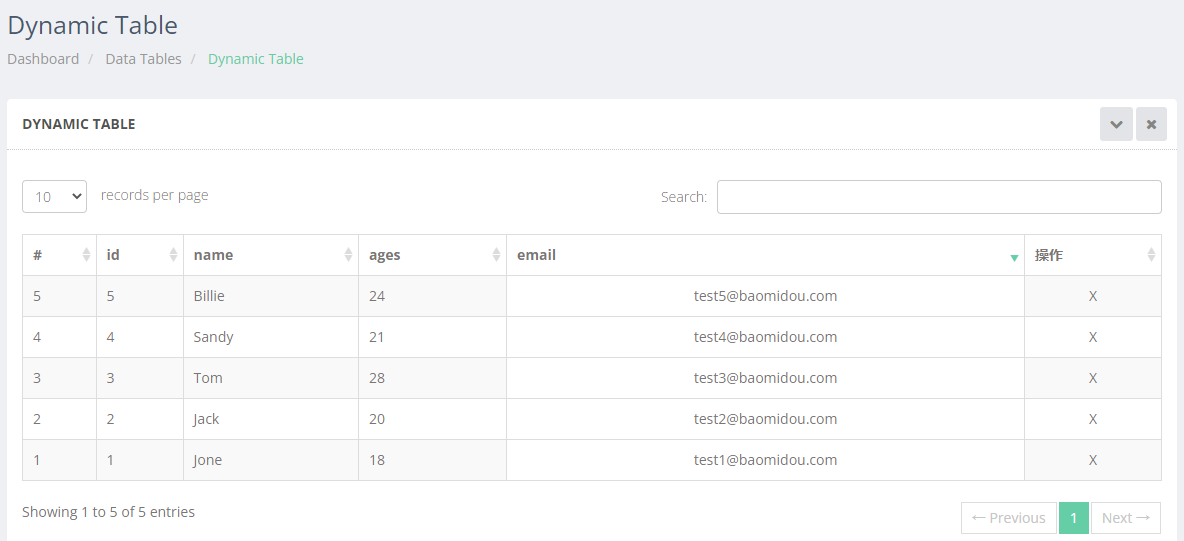Screen dimensions: 1184x541
Task: Click the name cell Jone
Action: pyautogui.click(x=271, y=459)
